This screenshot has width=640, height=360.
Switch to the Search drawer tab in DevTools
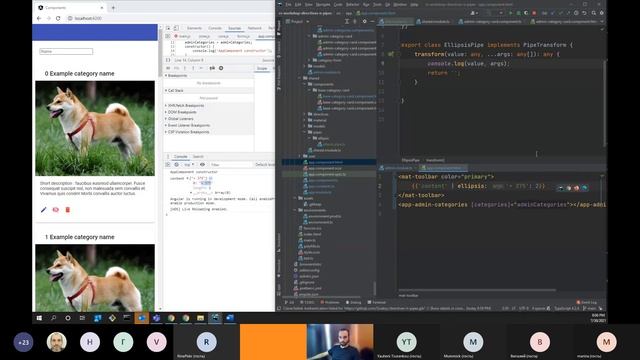198,157
